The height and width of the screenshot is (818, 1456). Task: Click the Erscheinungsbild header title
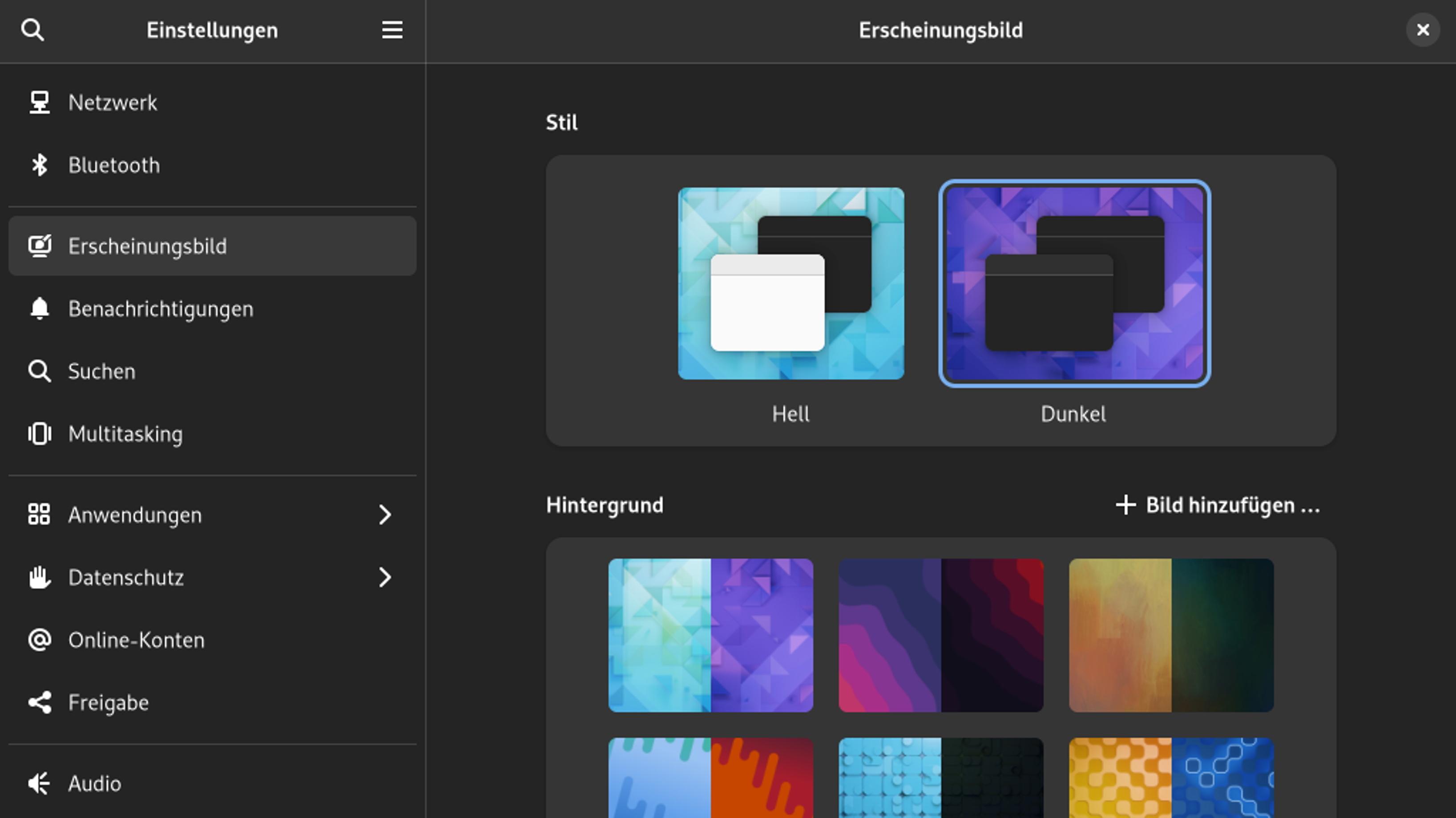tap(940, 30)
